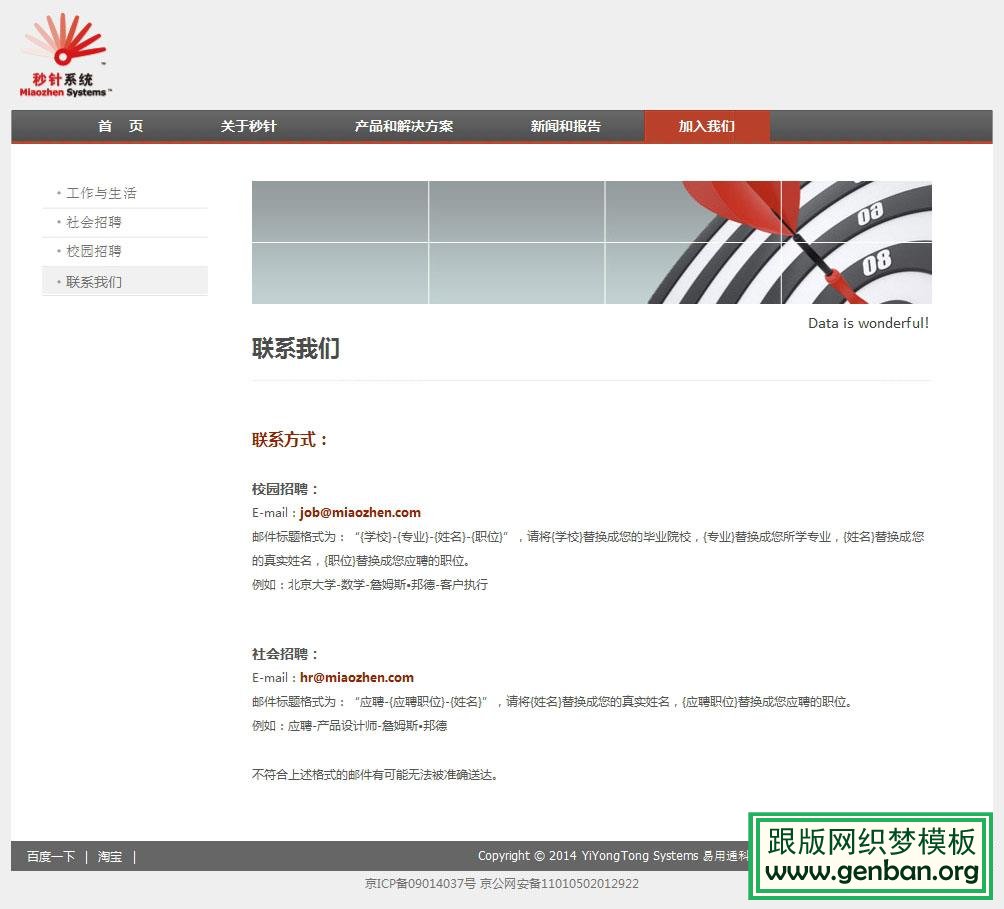Click the Data is wonderful! tagline text
This screenshot has width=1004, height=909.
click(867, 323)
